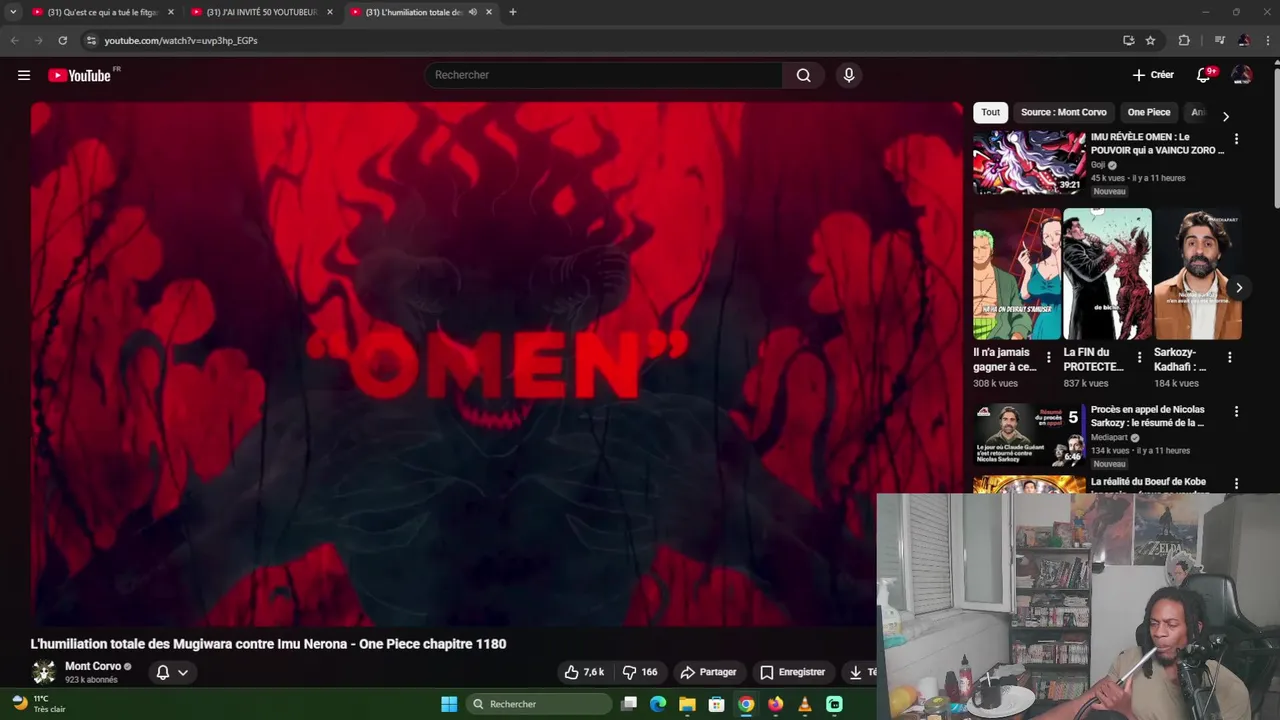Show more filter chips with the arrow

(x=1226, y=116)
